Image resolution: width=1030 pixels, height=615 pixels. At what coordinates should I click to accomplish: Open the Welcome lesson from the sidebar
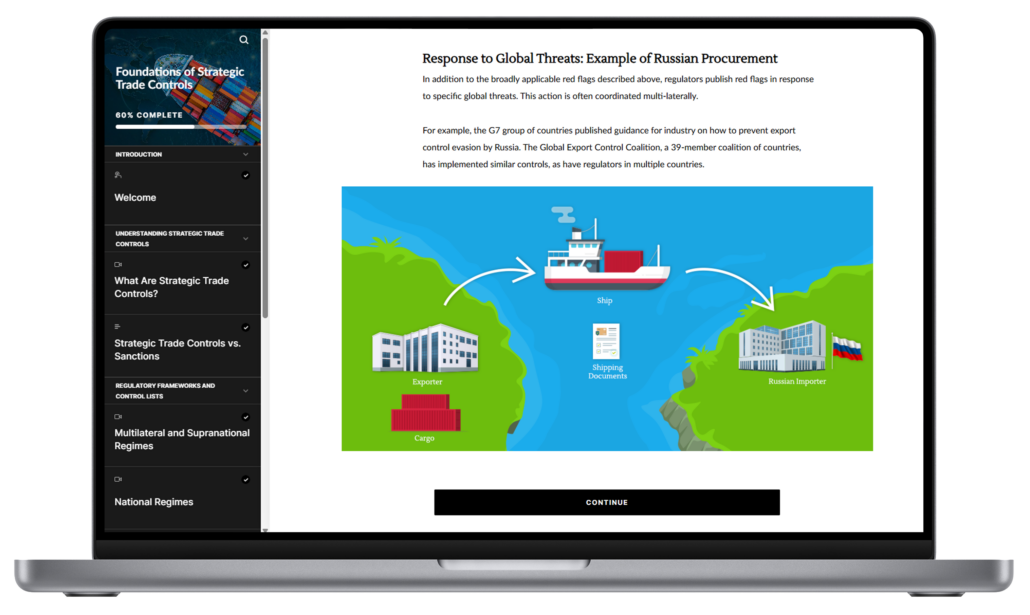point(136,197)
